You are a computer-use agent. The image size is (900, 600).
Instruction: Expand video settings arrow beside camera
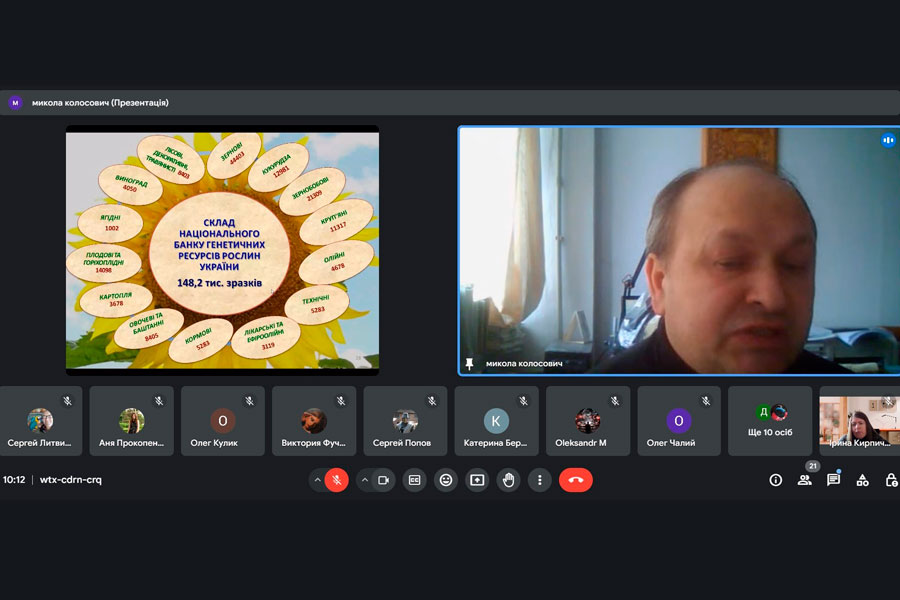tap(364, 480)
